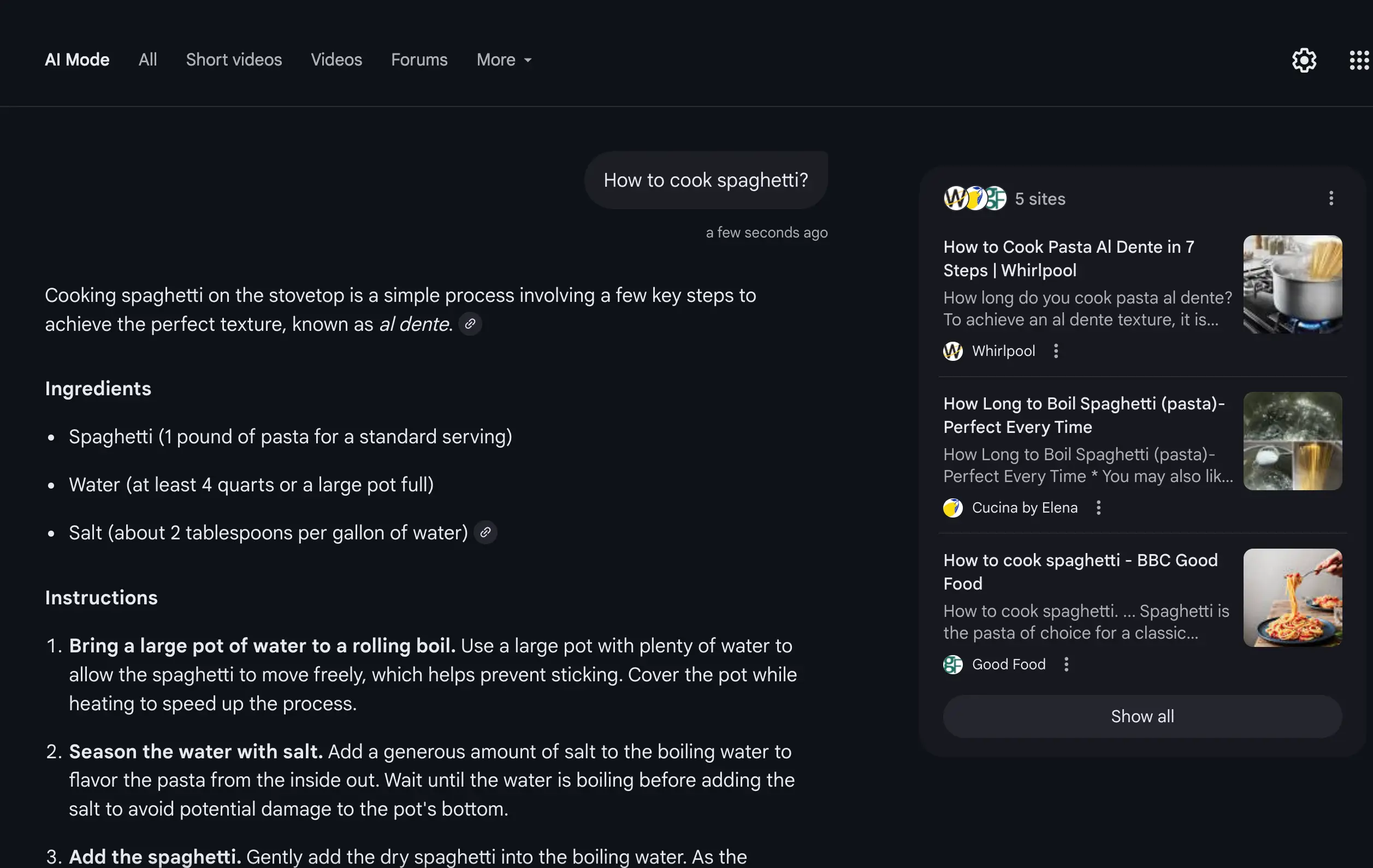The width and height of the screenshot is (1373, 868).
Task: Click the Show all button
Action: 1142,716
